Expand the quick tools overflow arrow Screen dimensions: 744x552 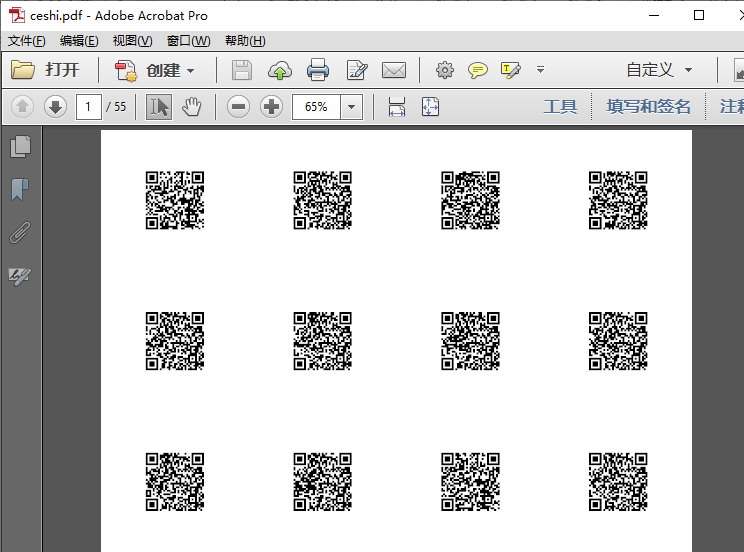point(540,70)
